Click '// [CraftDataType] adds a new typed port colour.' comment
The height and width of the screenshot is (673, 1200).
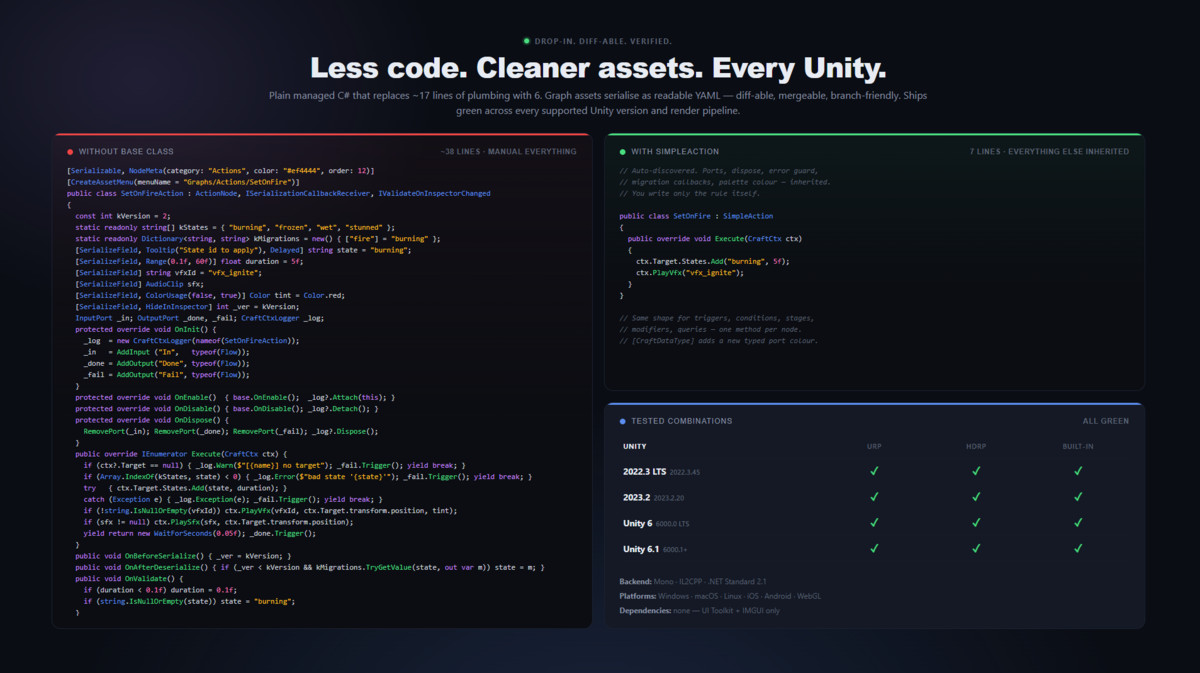coord(718,340)
